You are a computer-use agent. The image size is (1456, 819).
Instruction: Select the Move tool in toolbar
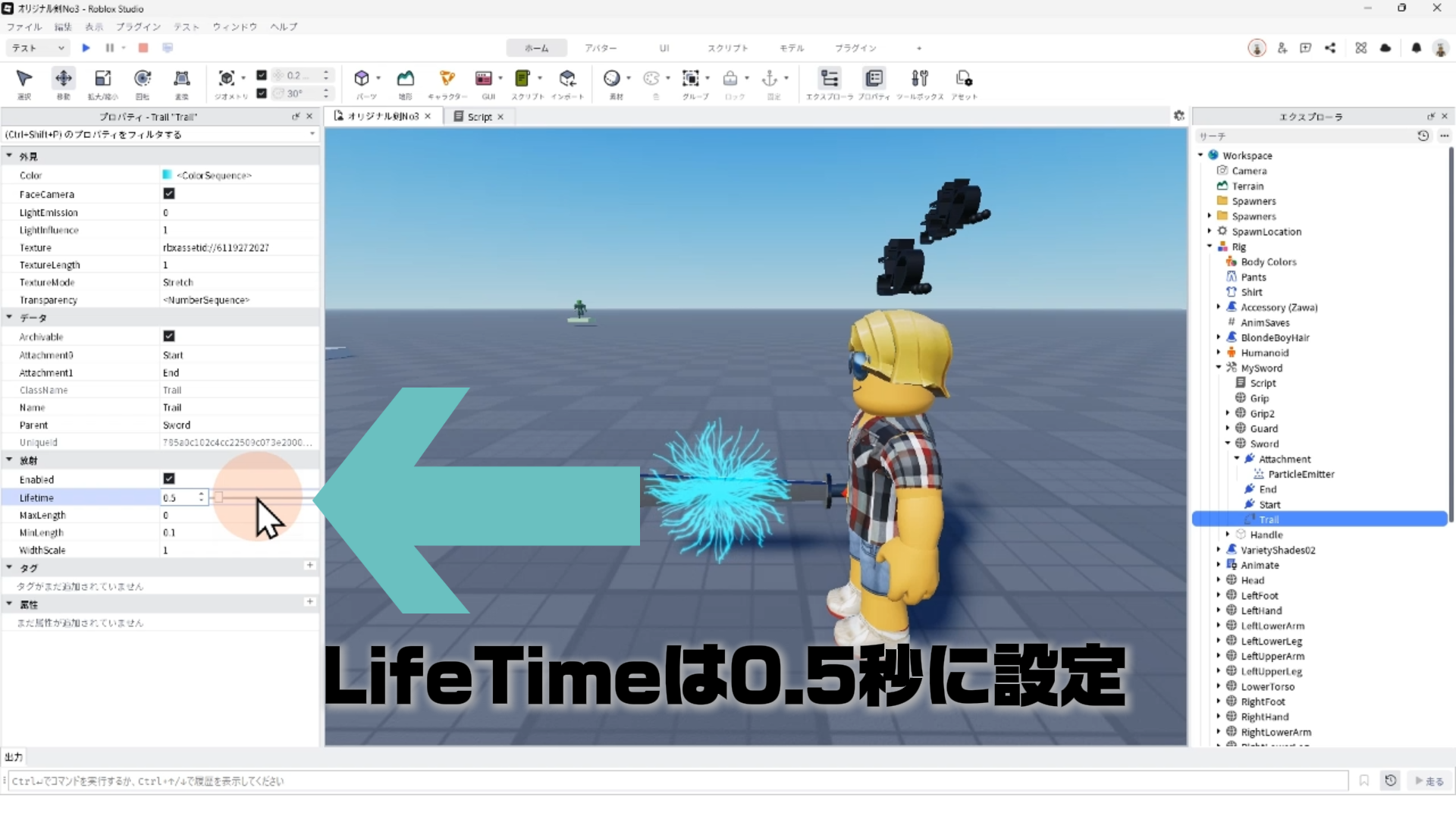tap(64, 78)
